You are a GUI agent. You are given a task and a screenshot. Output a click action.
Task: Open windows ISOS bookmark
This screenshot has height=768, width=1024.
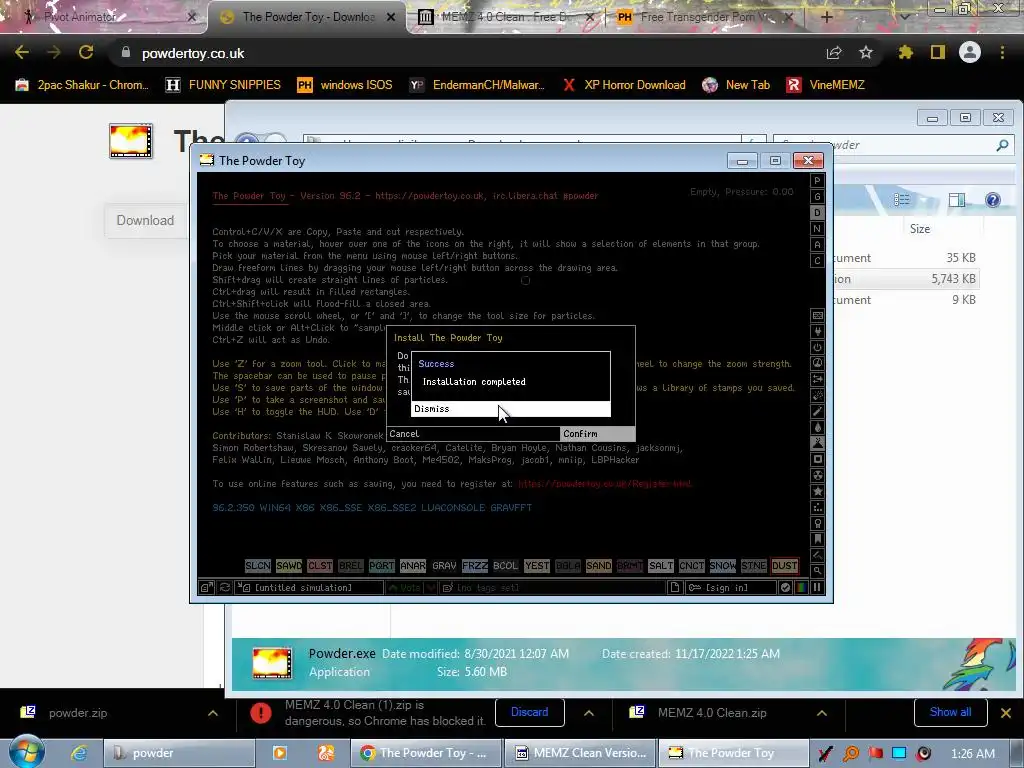click(x=345, y=85)
